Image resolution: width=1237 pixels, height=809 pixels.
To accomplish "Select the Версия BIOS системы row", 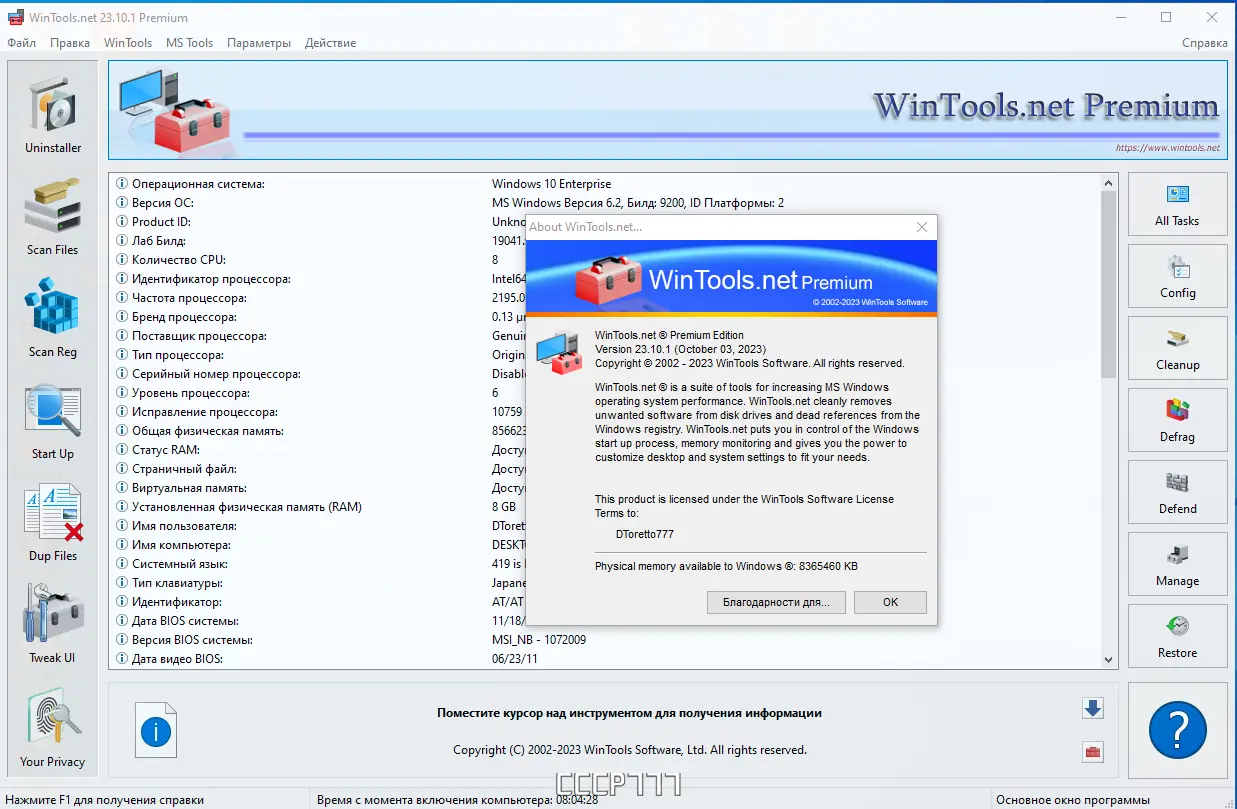I will click(604, 640).
